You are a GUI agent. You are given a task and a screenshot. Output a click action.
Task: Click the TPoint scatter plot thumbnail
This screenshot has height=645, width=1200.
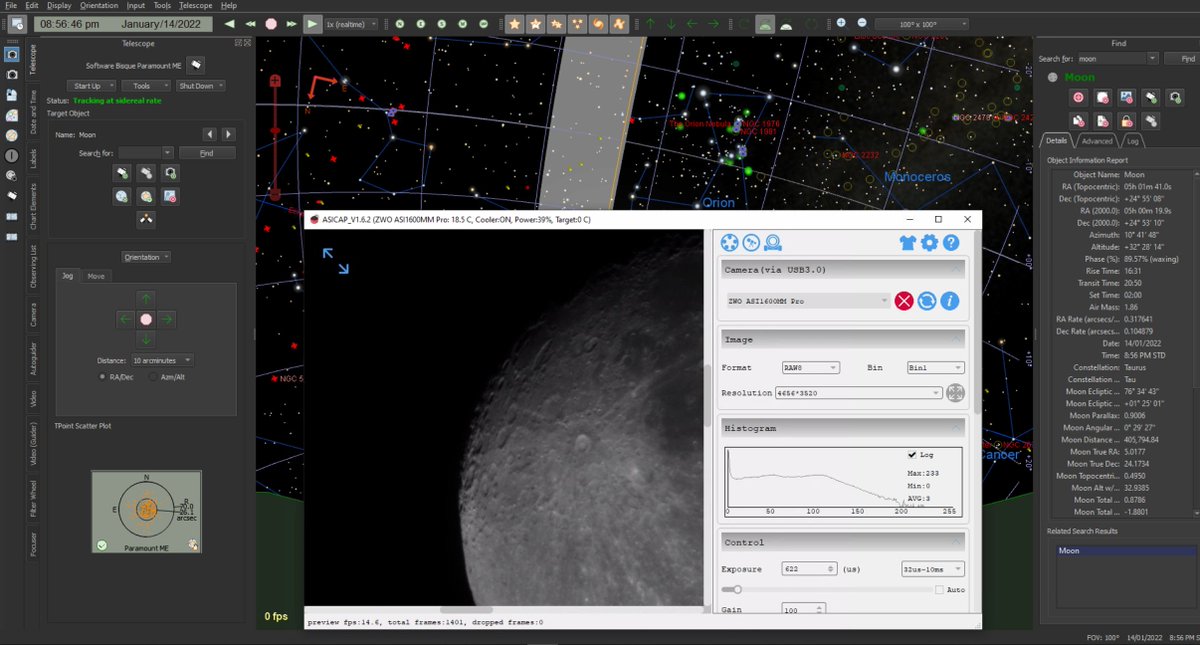(146, 512)
